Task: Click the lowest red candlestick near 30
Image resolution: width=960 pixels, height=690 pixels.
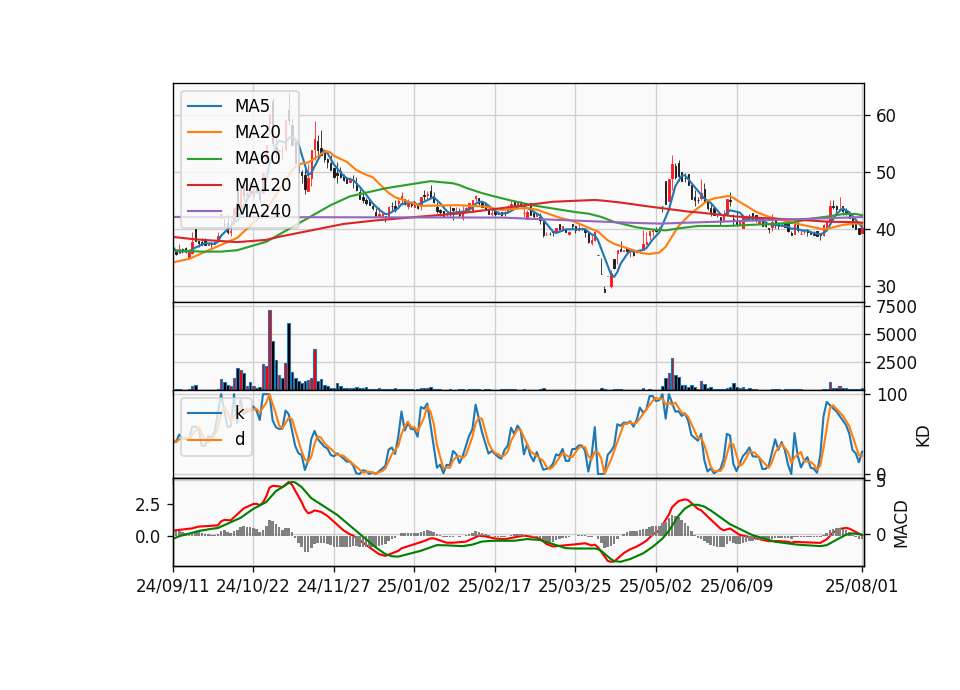Action: coord(611,282)
